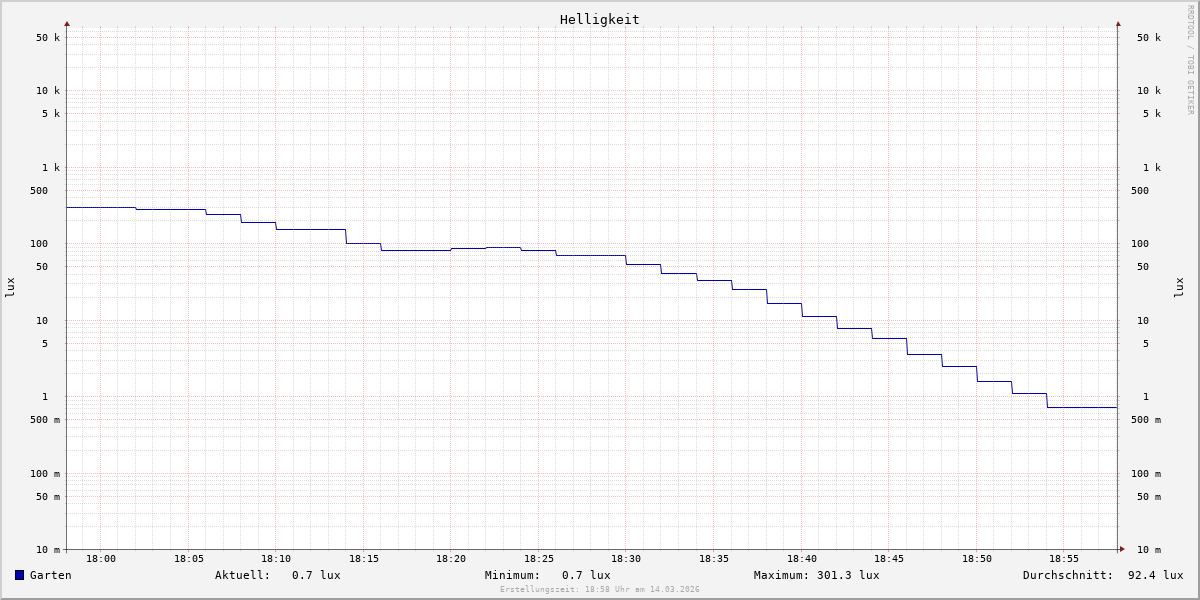Viewport: 1200px width, 600px height.
Task: Select the 18:50 time axis label
Action: (977, 559)
